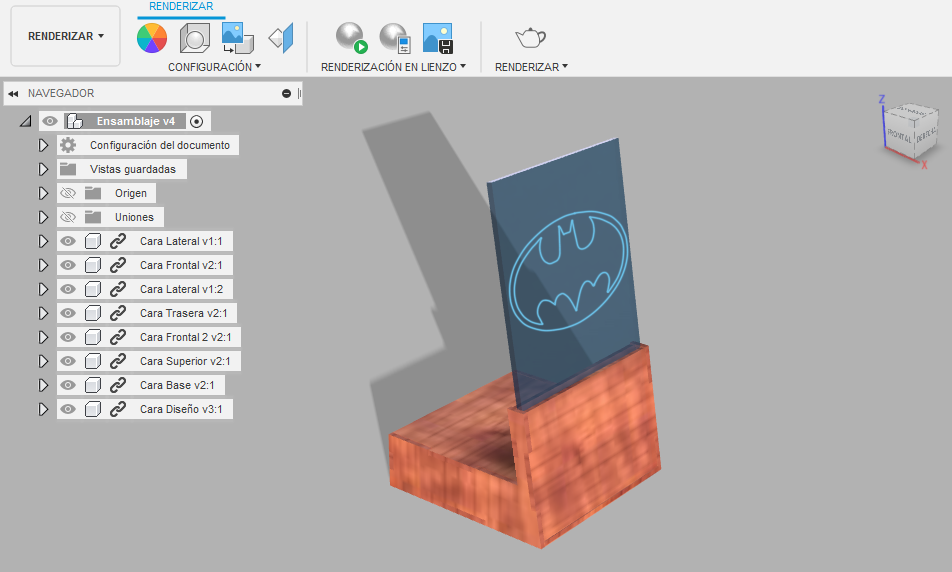The width and height of the screenshot is (952, 572).
Task: Click link chain icon of Cara Base v2:1
Action: pyautogui.click(x=118, y=385)
